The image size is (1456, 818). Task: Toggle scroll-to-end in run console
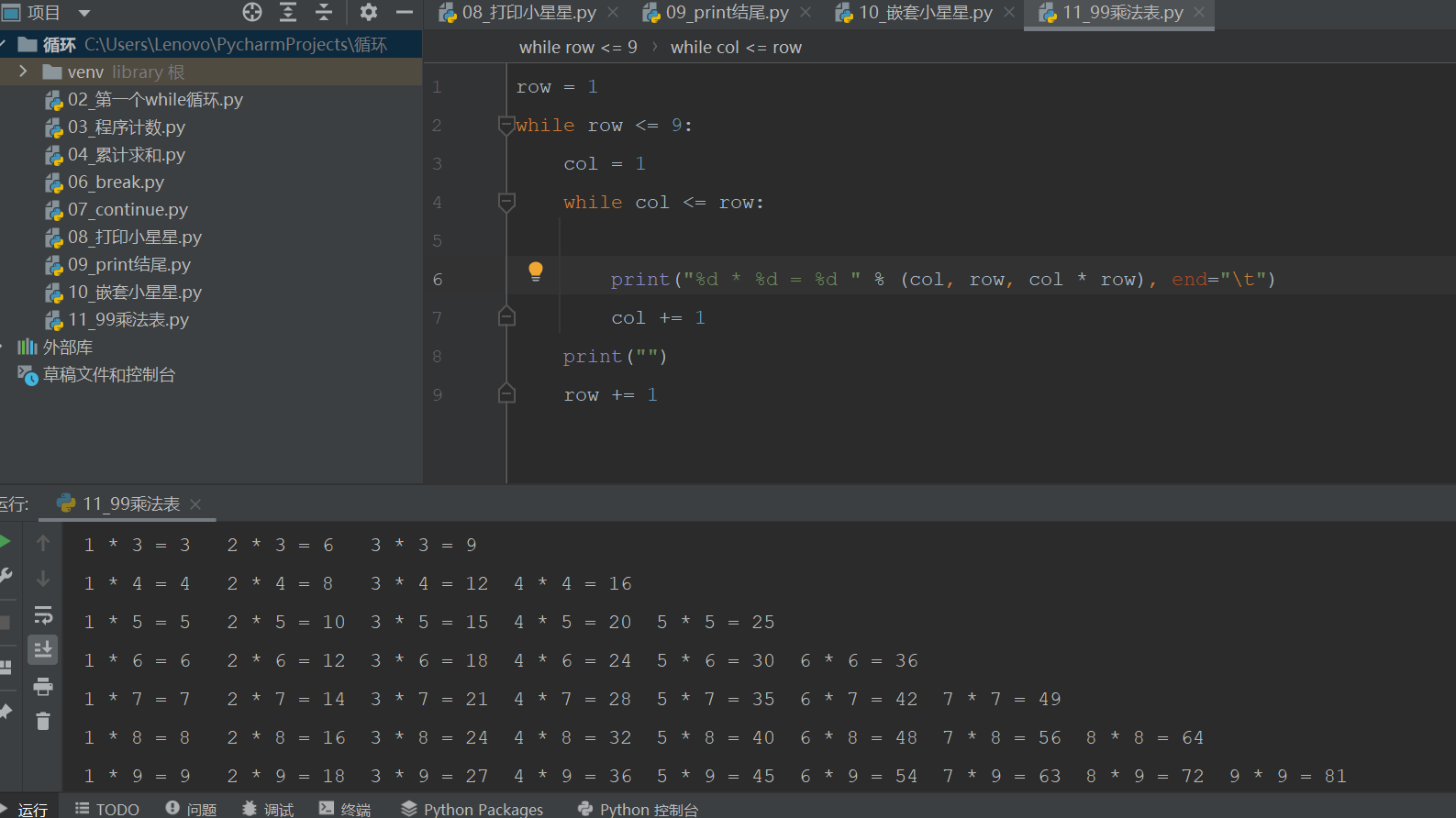(x=43, y=650)
